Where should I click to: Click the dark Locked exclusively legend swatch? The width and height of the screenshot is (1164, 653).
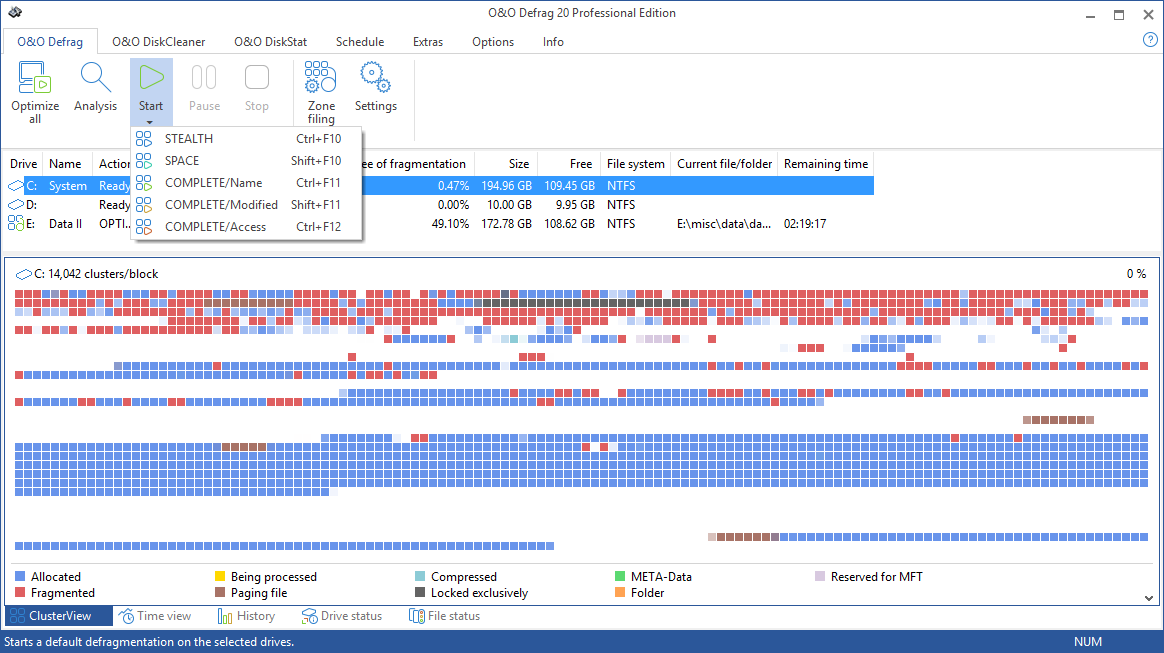click(420, 592)
